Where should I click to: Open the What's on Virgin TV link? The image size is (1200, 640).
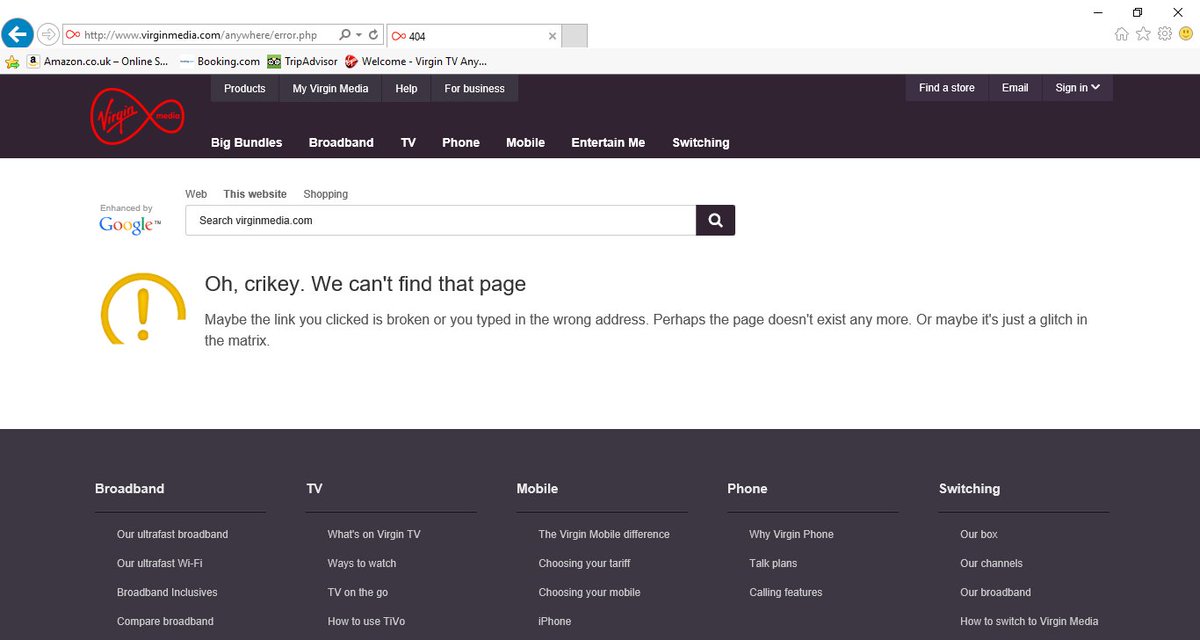tap(374, 534)
